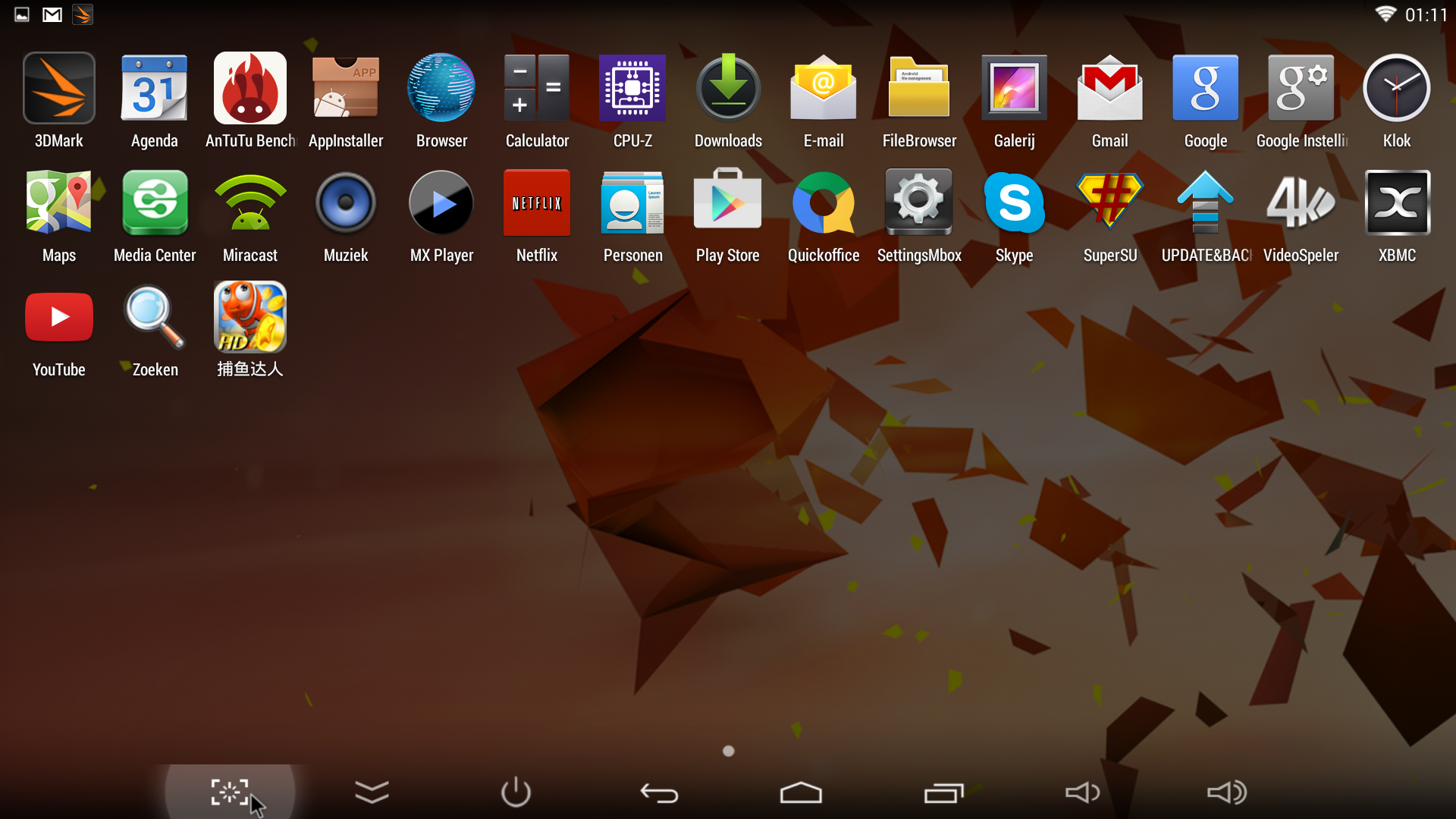This screenshot has height=819, width=1456.
Task: Launch the Play Store
Action: [x=728, y=202]
